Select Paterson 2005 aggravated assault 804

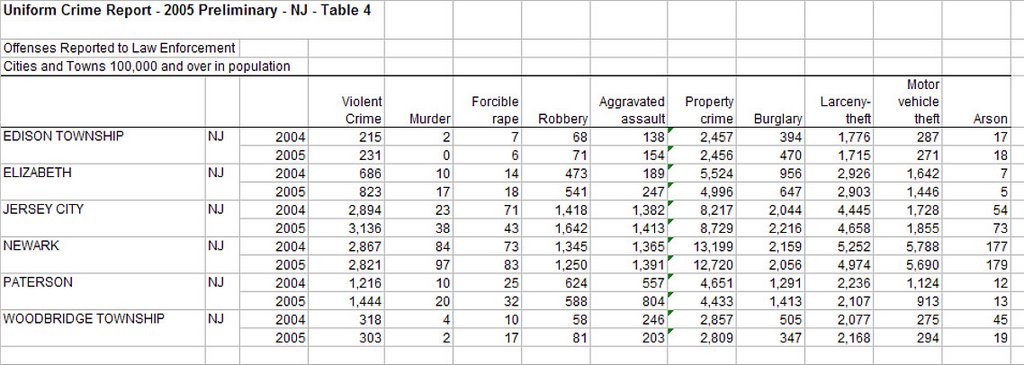(653, 302)
